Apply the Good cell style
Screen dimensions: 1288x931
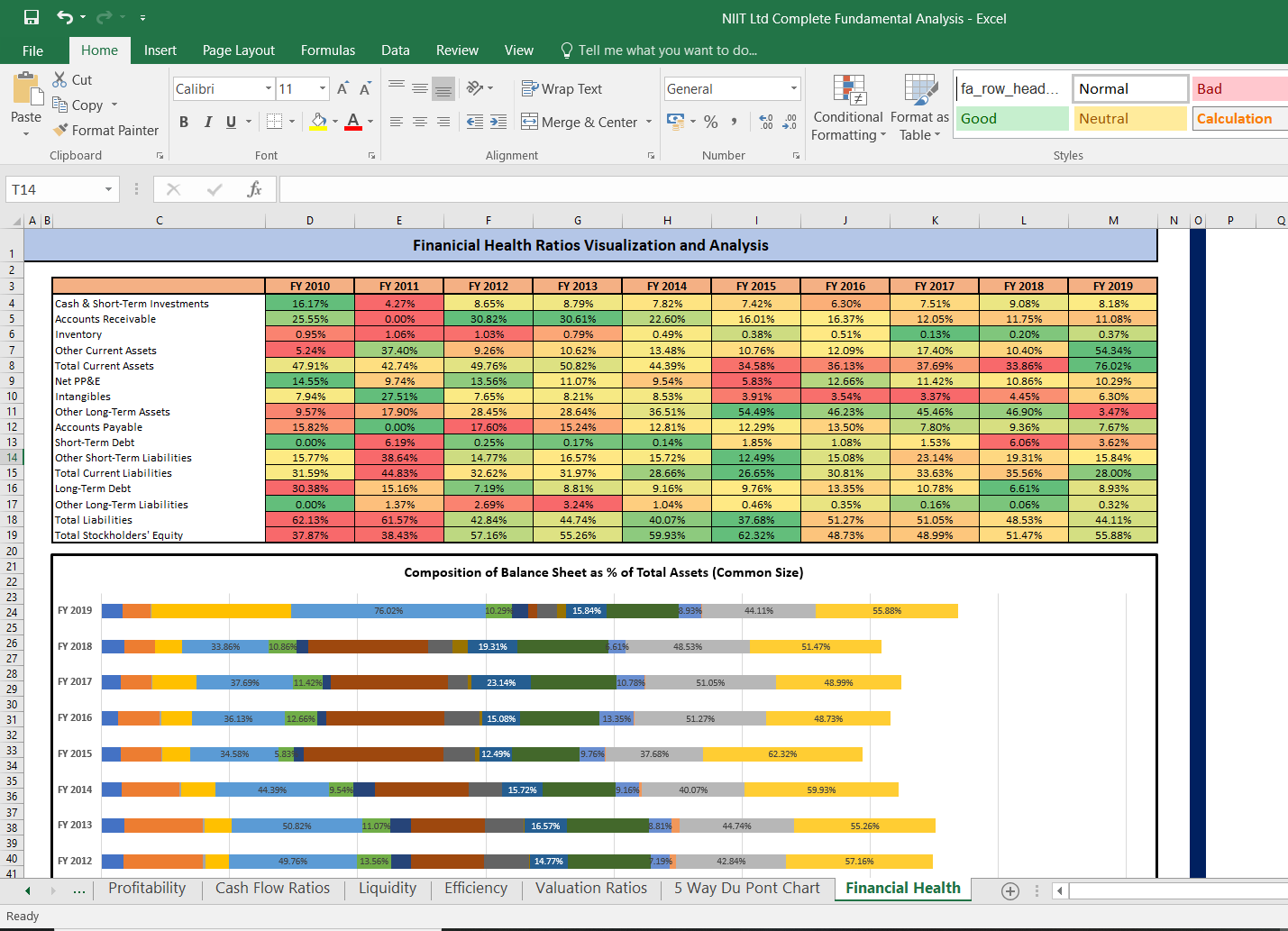[1012, 119]
